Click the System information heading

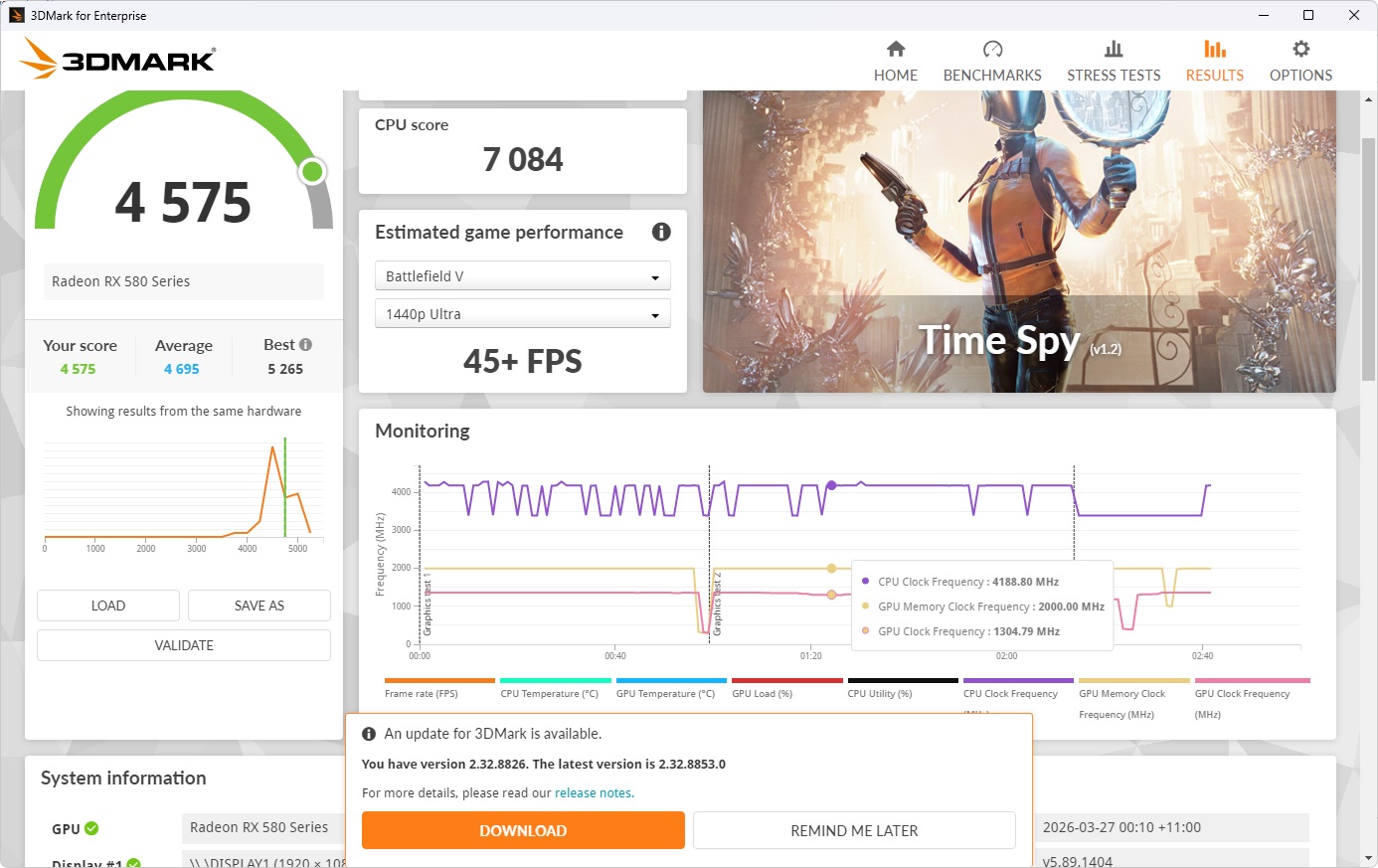click(123, 778)
